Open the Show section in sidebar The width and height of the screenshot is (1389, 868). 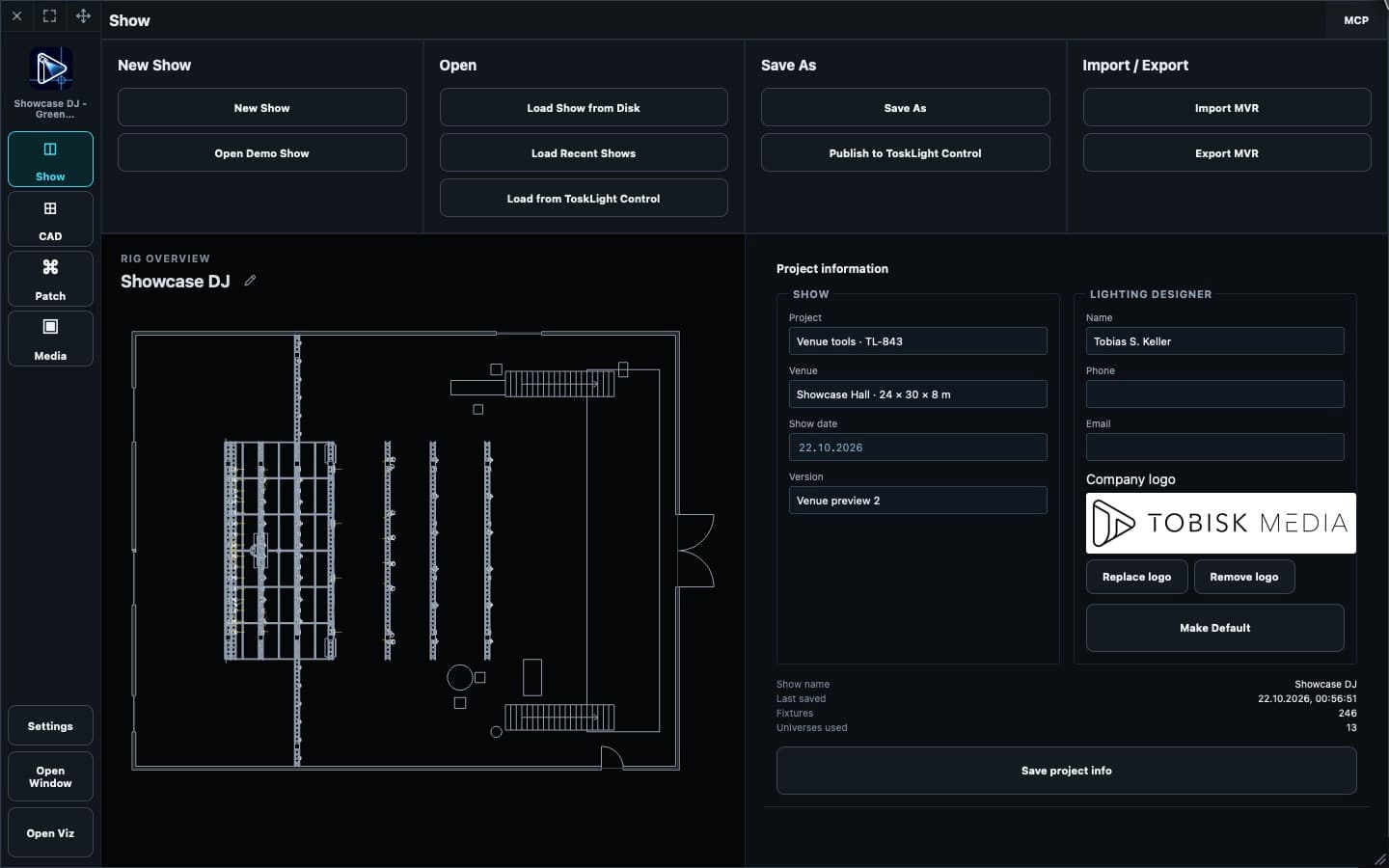(50, 159)
